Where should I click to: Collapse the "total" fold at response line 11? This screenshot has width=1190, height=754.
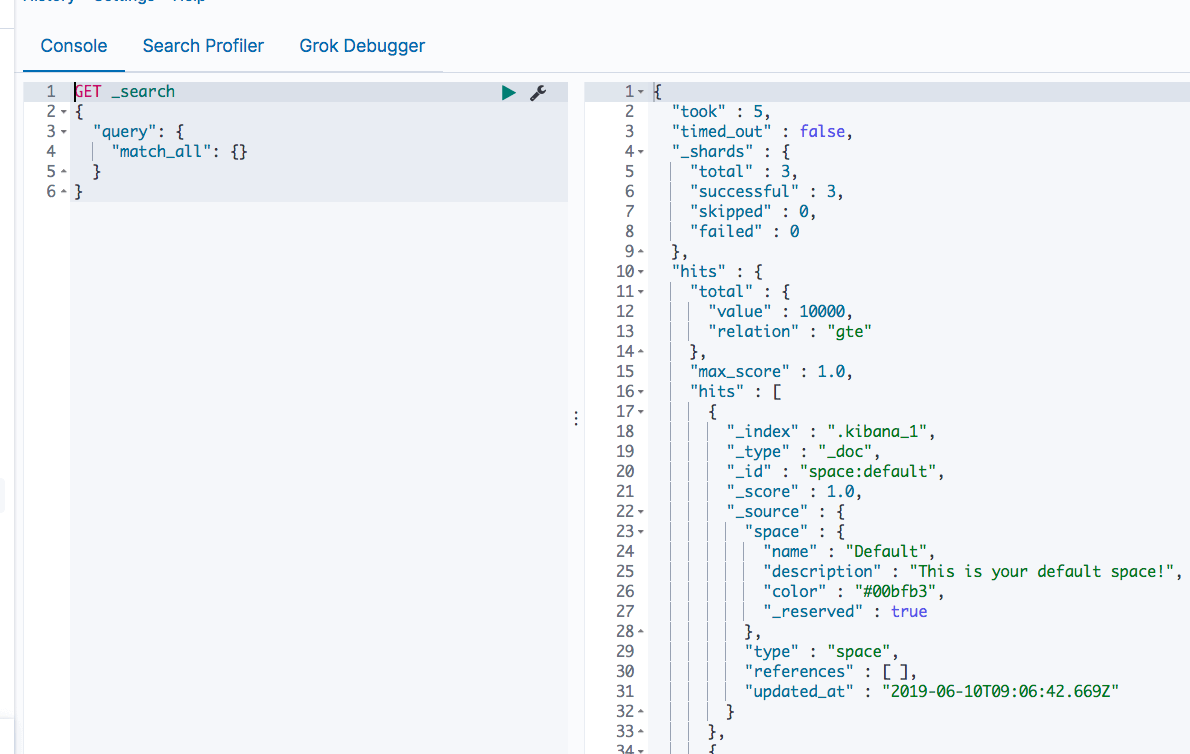(641, 292)
